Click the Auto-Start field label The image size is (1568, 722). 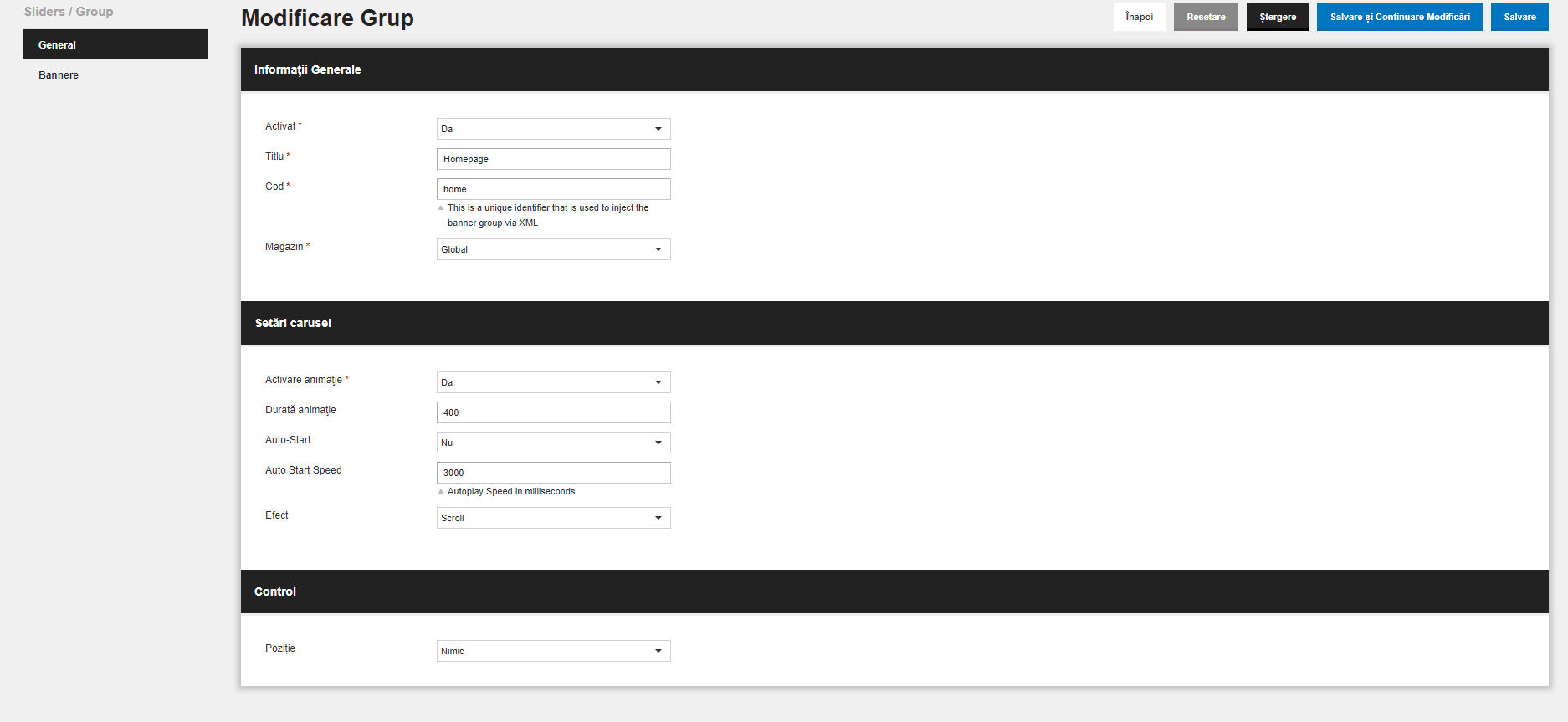click(288, 440)
